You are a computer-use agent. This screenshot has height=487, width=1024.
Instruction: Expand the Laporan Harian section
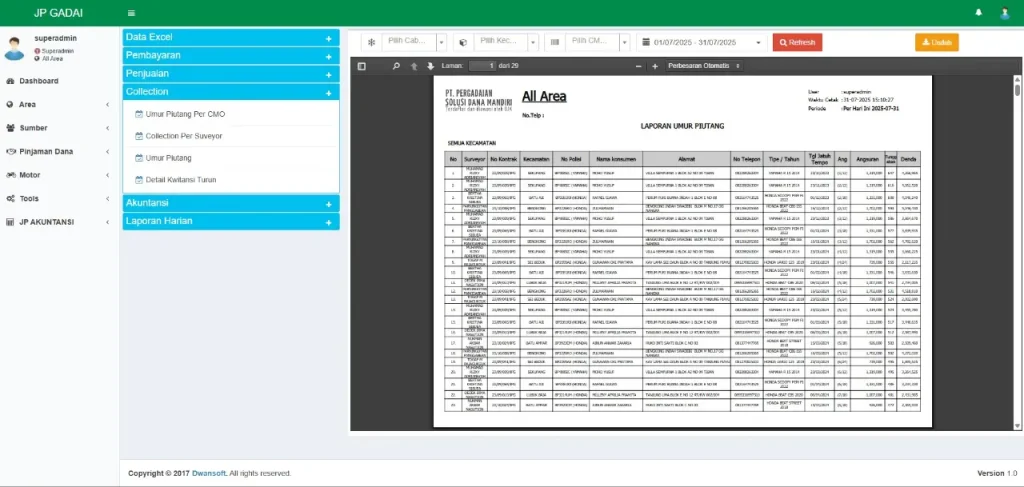[x=231, y=222]
